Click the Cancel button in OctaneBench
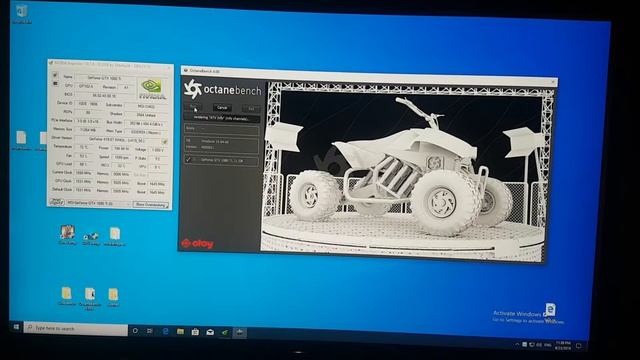The width and height of the screenshot is (640, 360). 222,108
